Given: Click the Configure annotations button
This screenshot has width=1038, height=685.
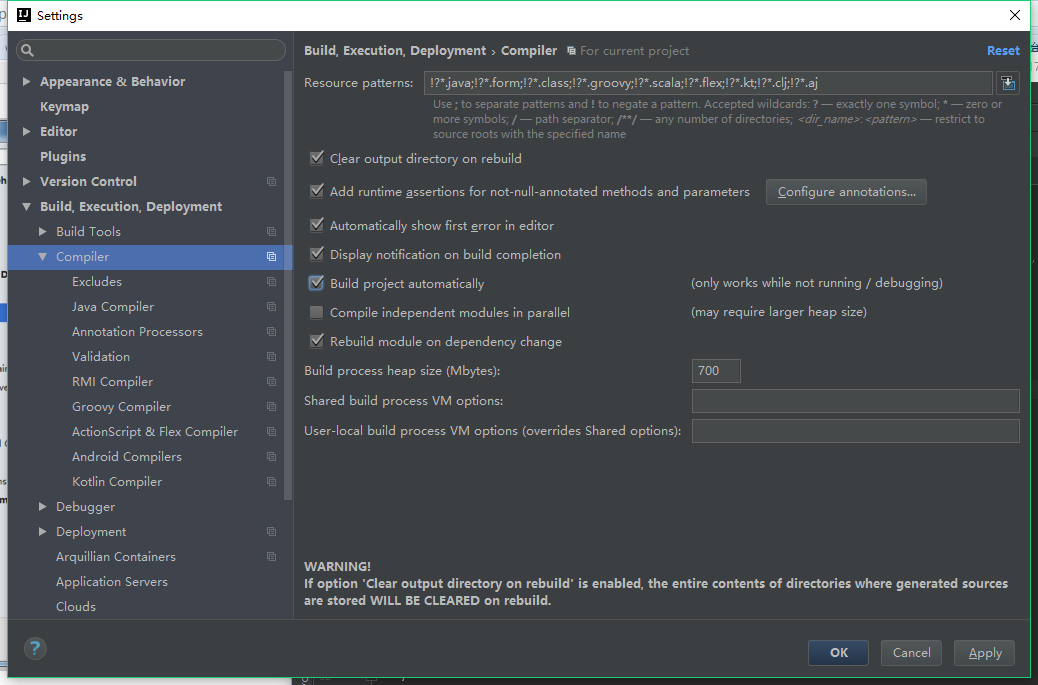Looking at the screenshot, I should click(846, 192).
